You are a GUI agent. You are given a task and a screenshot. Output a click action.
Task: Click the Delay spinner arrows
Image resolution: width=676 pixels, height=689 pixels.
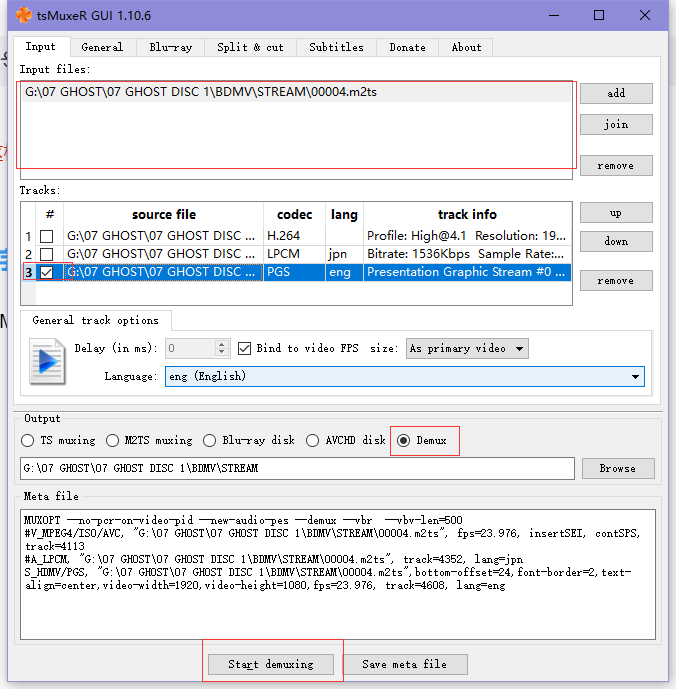point(222,349)
